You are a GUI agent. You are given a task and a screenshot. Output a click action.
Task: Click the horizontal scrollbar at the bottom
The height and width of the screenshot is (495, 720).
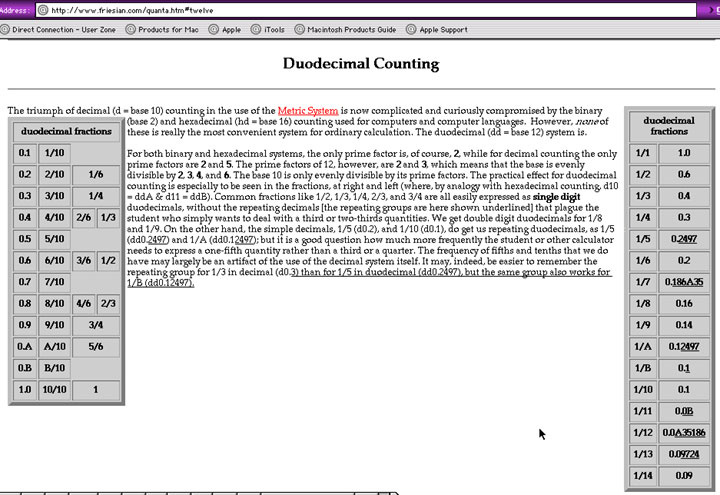(200, 491)
